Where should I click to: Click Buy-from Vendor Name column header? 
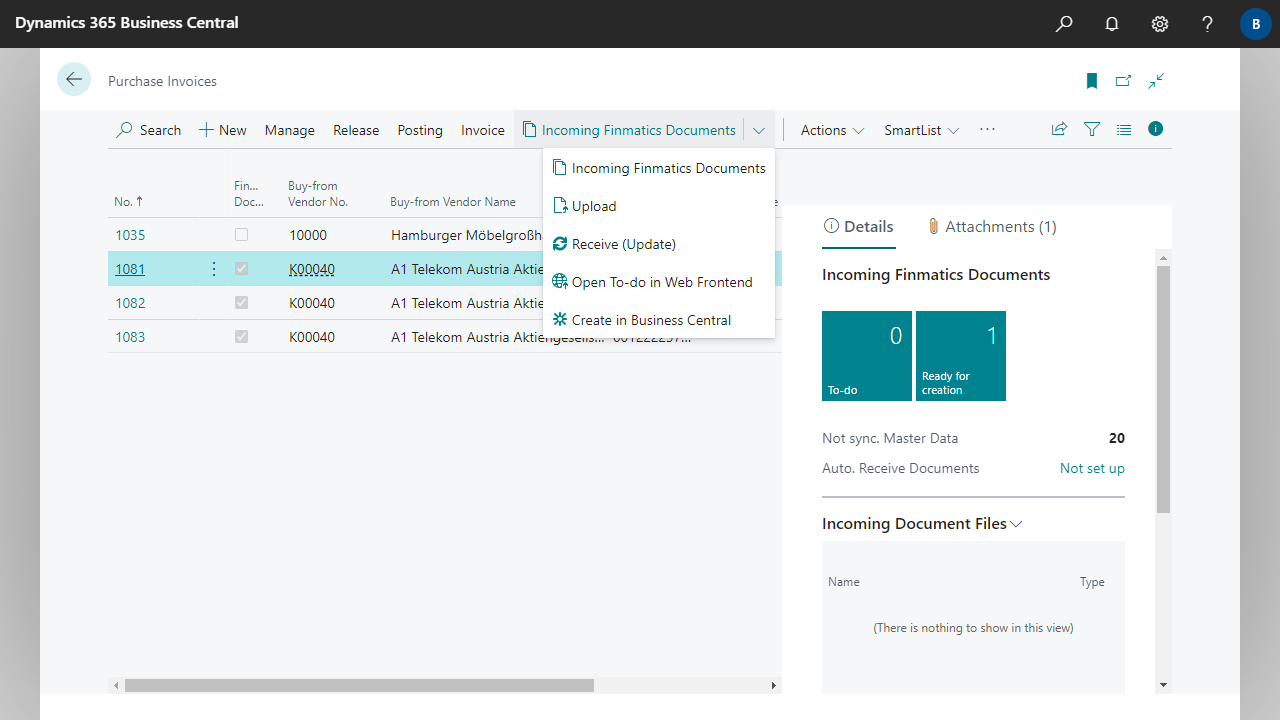(x=453, y=201)
